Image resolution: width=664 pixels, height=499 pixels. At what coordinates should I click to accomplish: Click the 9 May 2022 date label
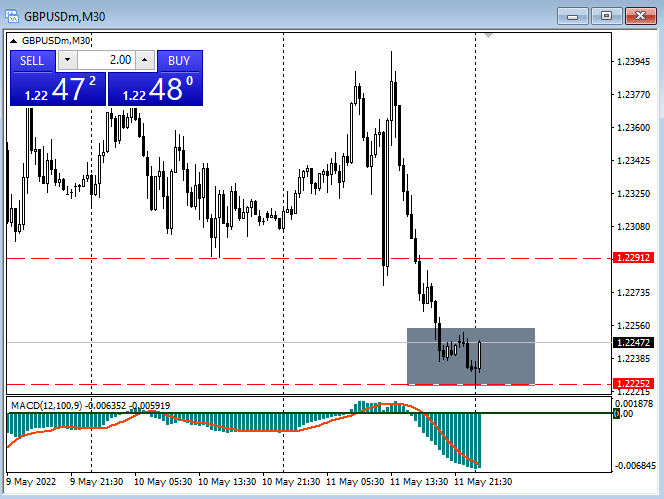[31, 482]
